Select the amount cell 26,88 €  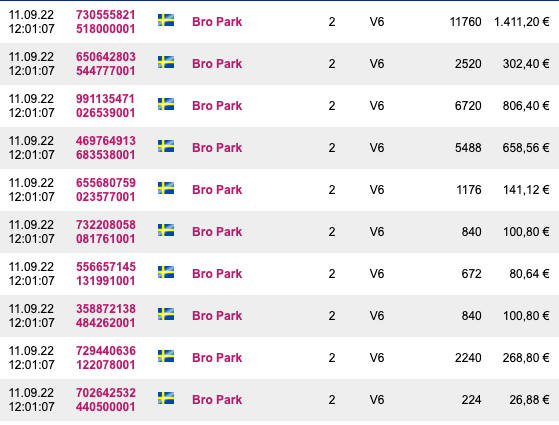point(529,400)
